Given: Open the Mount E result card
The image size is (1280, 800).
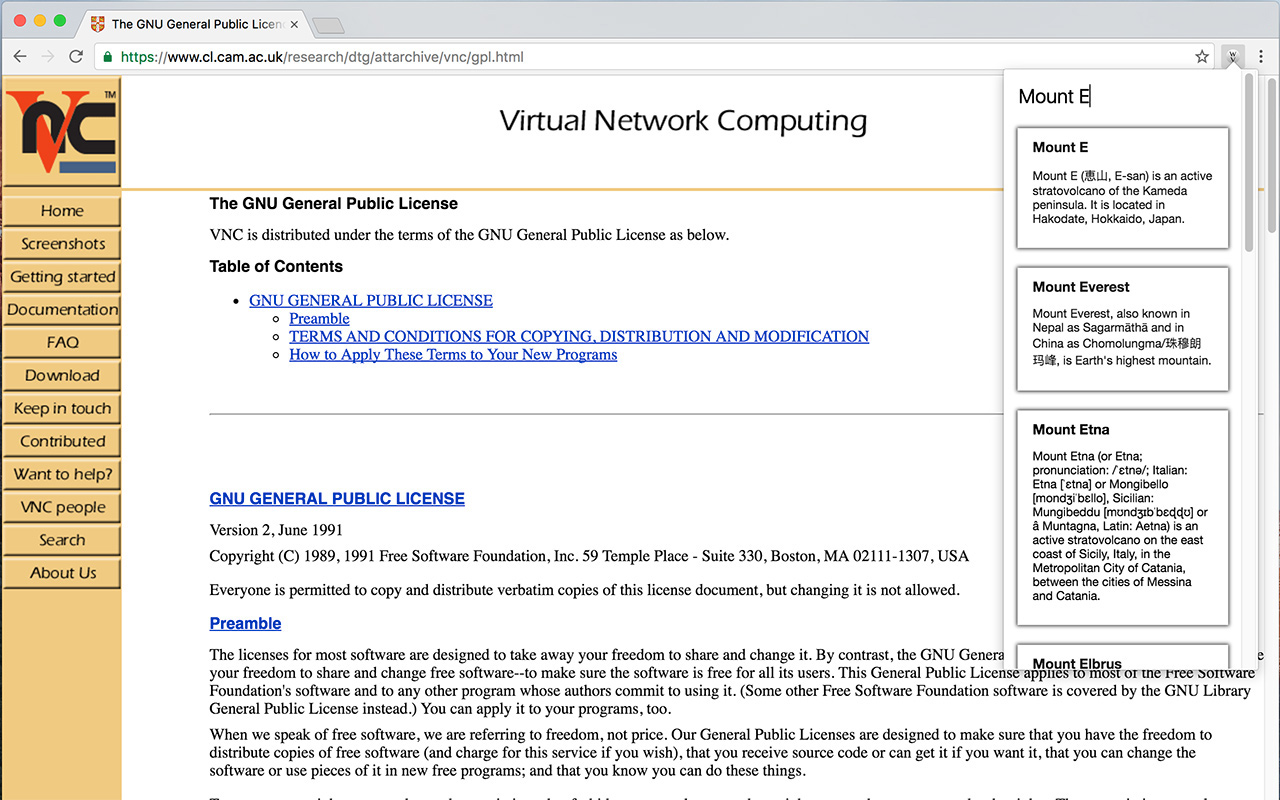Looking at the screenshot, I should coord(1122,188).
